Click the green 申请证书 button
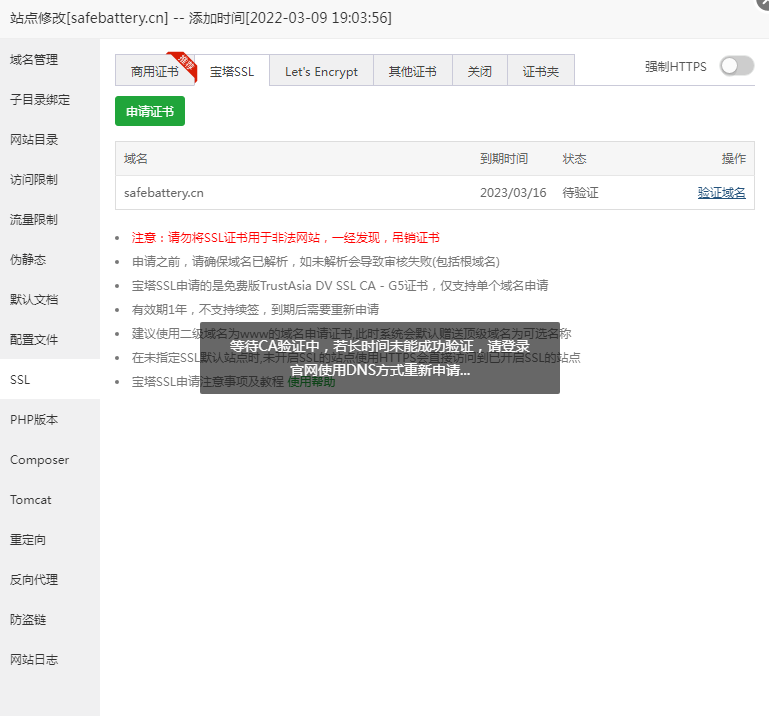The image size is (769, 716). [x=150, y=111]
